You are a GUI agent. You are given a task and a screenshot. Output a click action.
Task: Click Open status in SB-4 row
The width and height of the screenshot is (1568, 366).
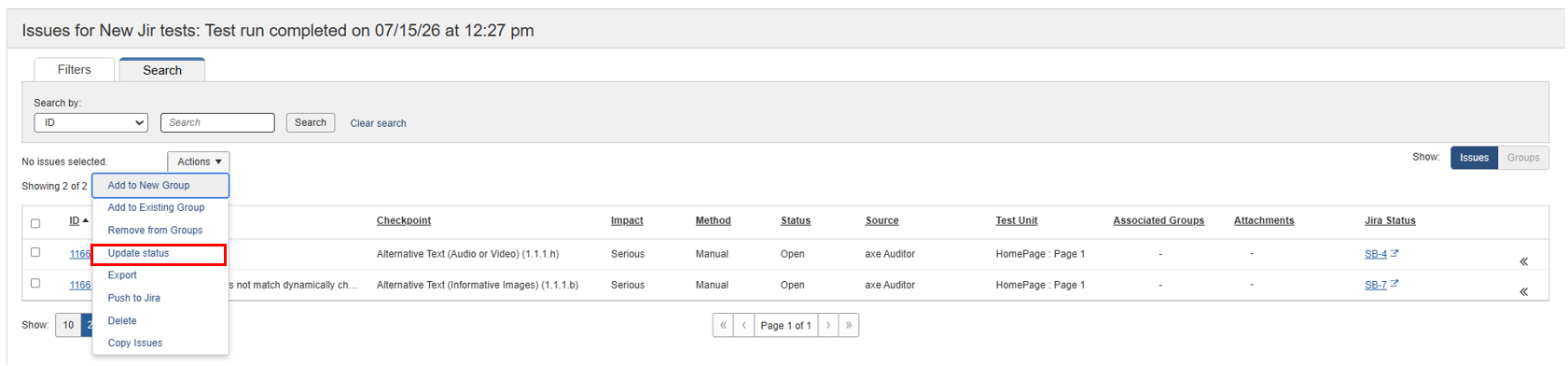[793, 254]
